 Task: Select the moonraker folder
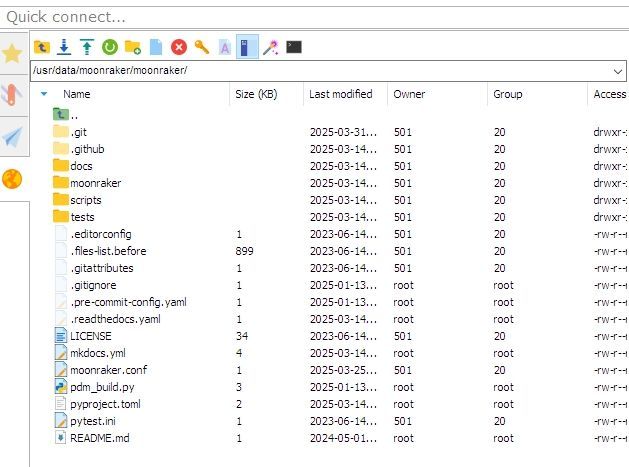pos(87,183)
